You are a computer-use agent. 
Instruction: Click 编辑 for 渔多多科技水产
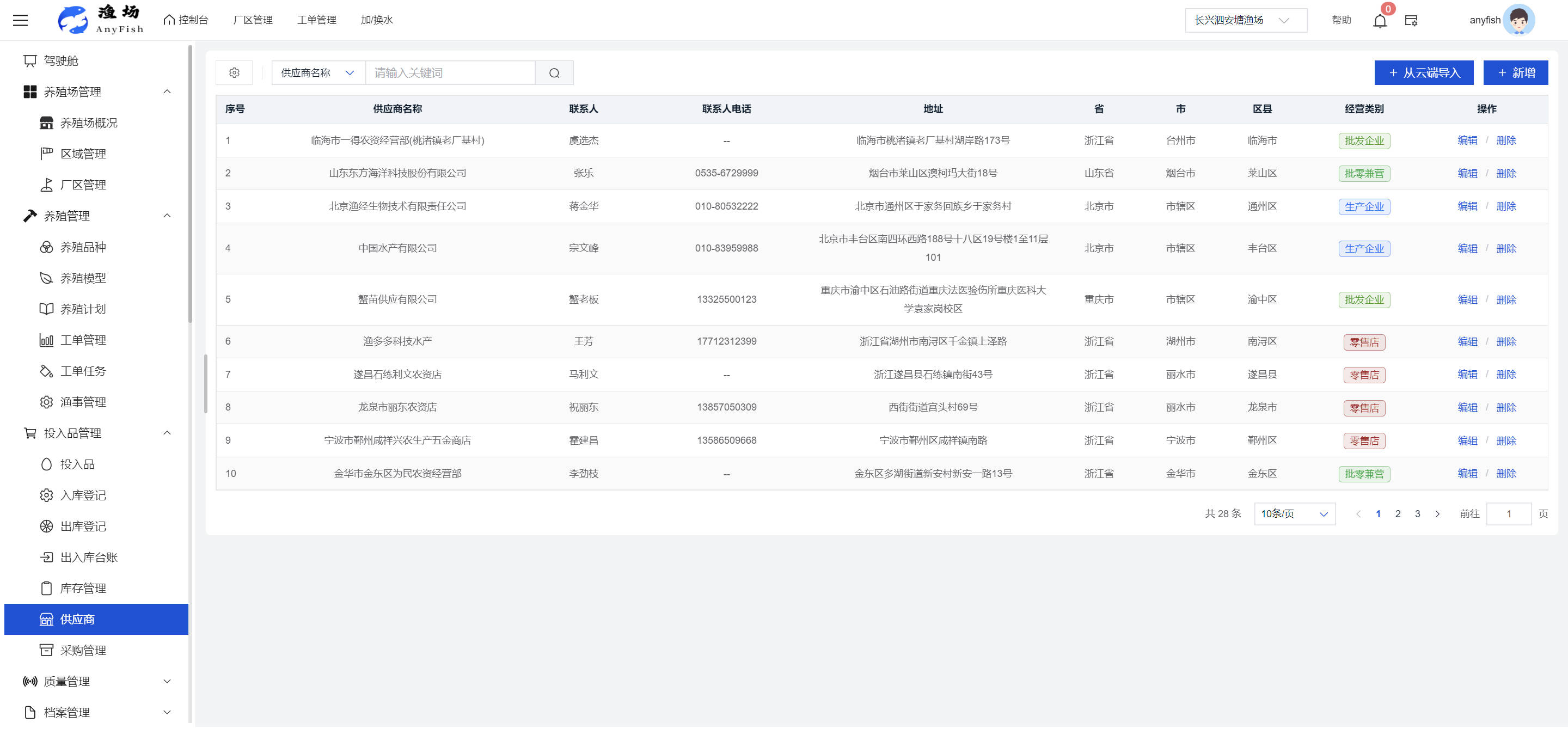coord(1467,342)
